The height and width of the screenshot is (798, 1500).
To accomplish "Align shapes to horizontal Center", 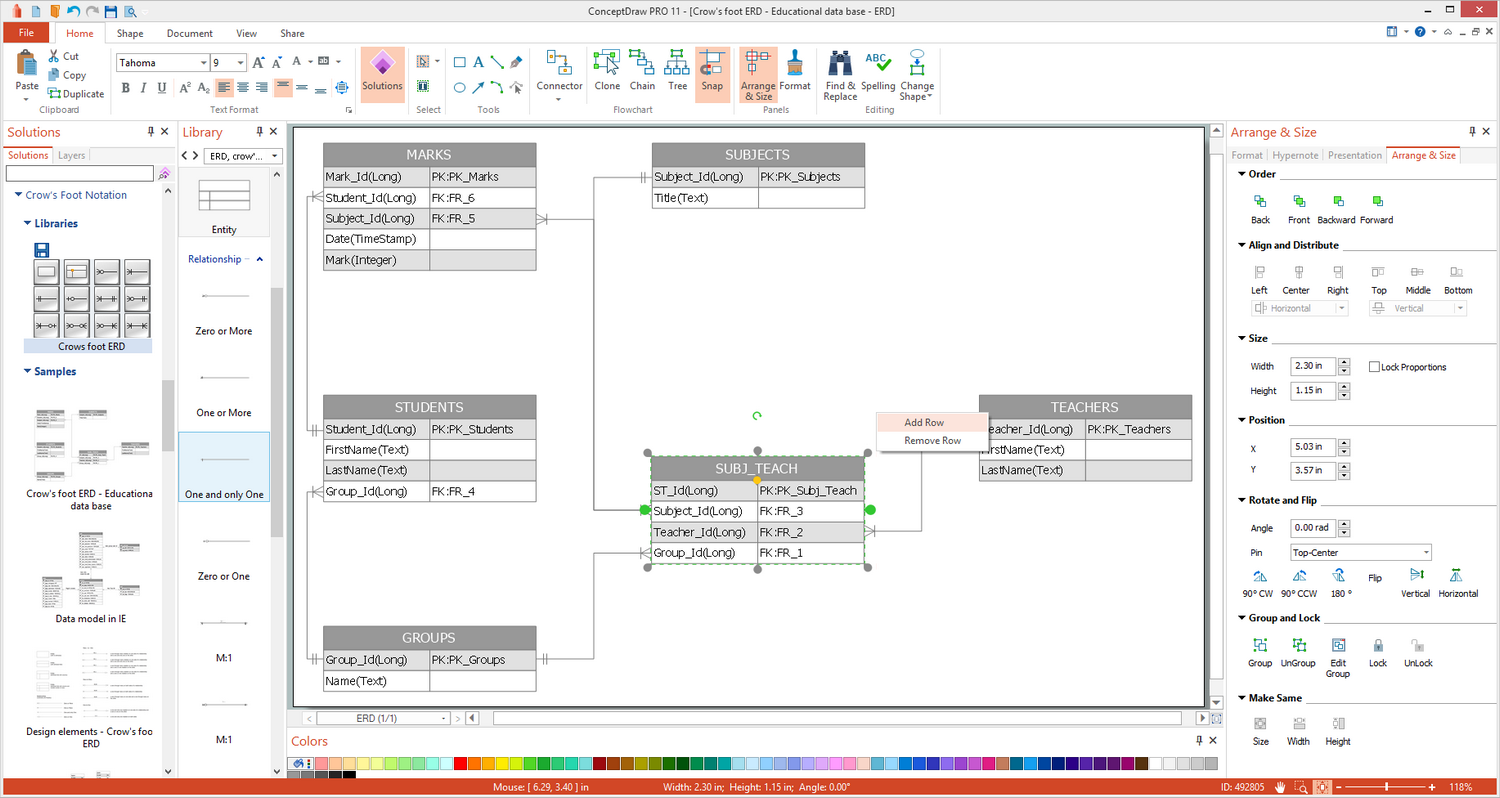I will (x=1296, y=280).
